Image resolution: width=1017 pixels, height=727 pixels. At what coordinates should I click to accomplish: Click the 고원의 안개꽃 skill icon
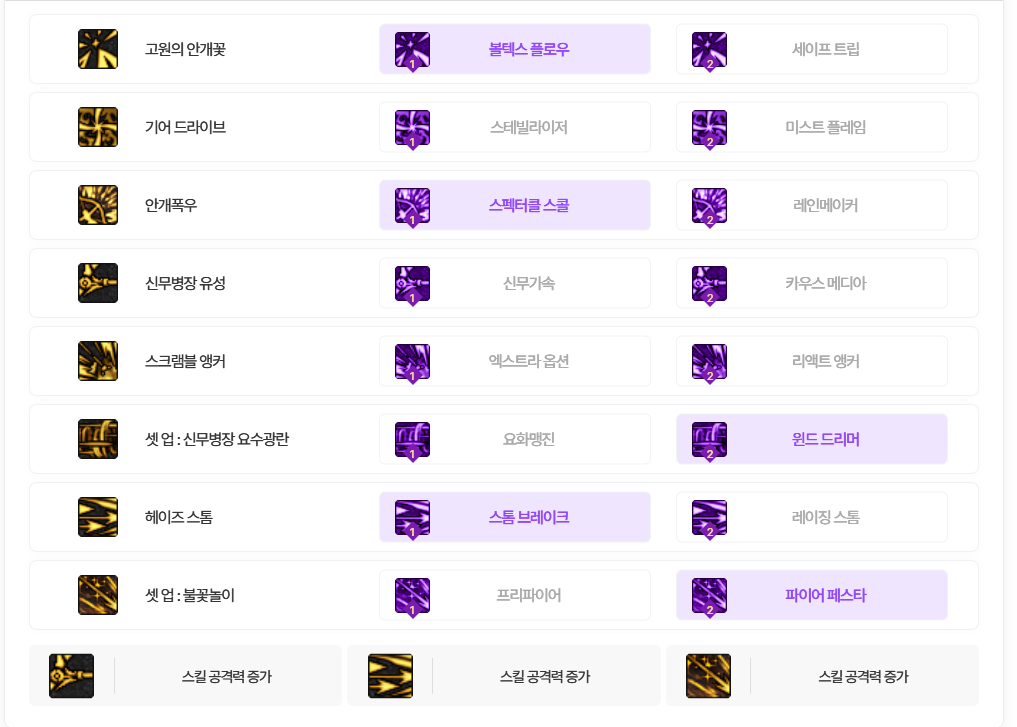[x=98, y=49]
